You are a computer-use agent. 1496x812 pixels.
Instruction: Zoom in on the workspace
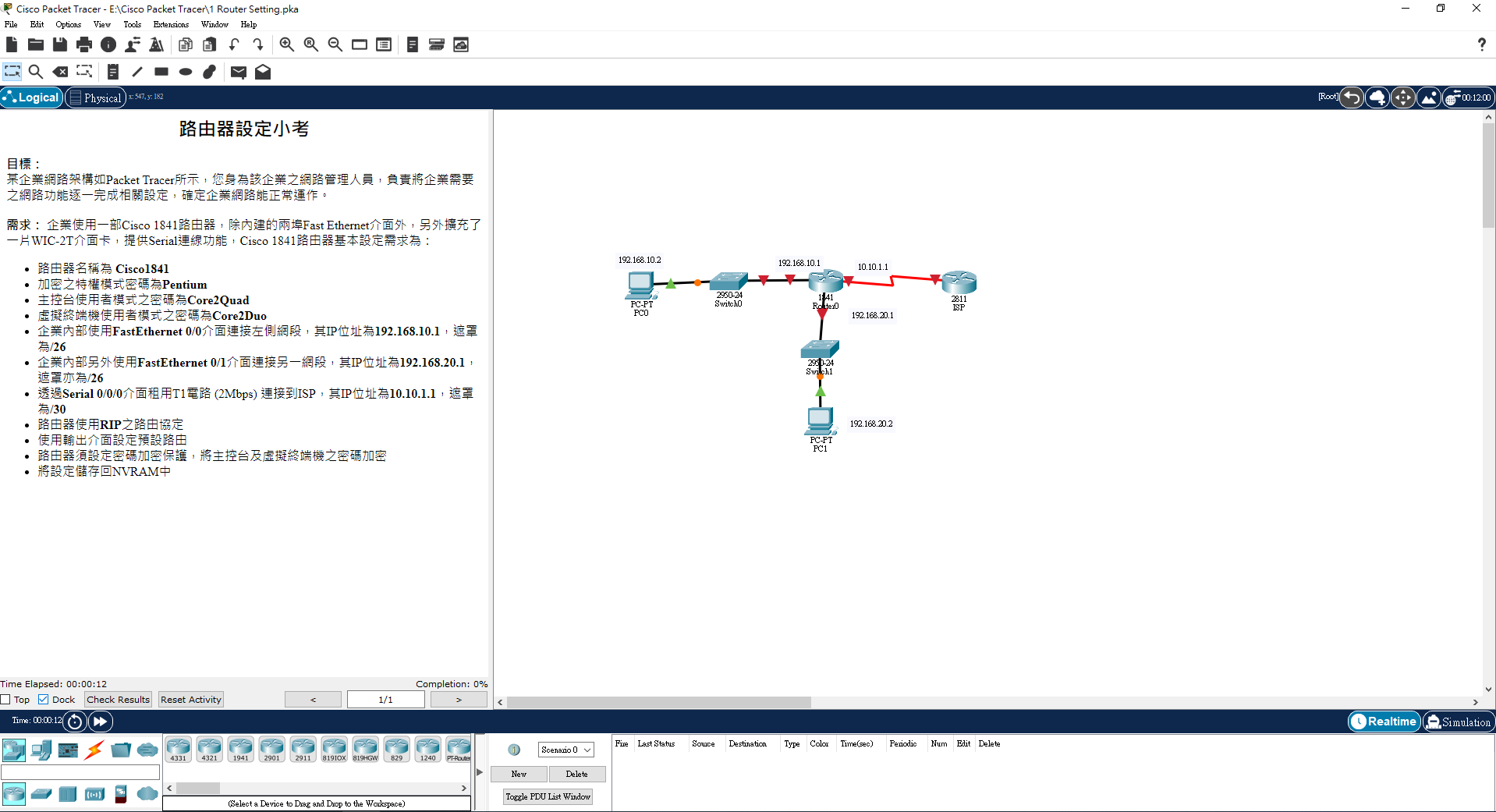coord(287,44)
